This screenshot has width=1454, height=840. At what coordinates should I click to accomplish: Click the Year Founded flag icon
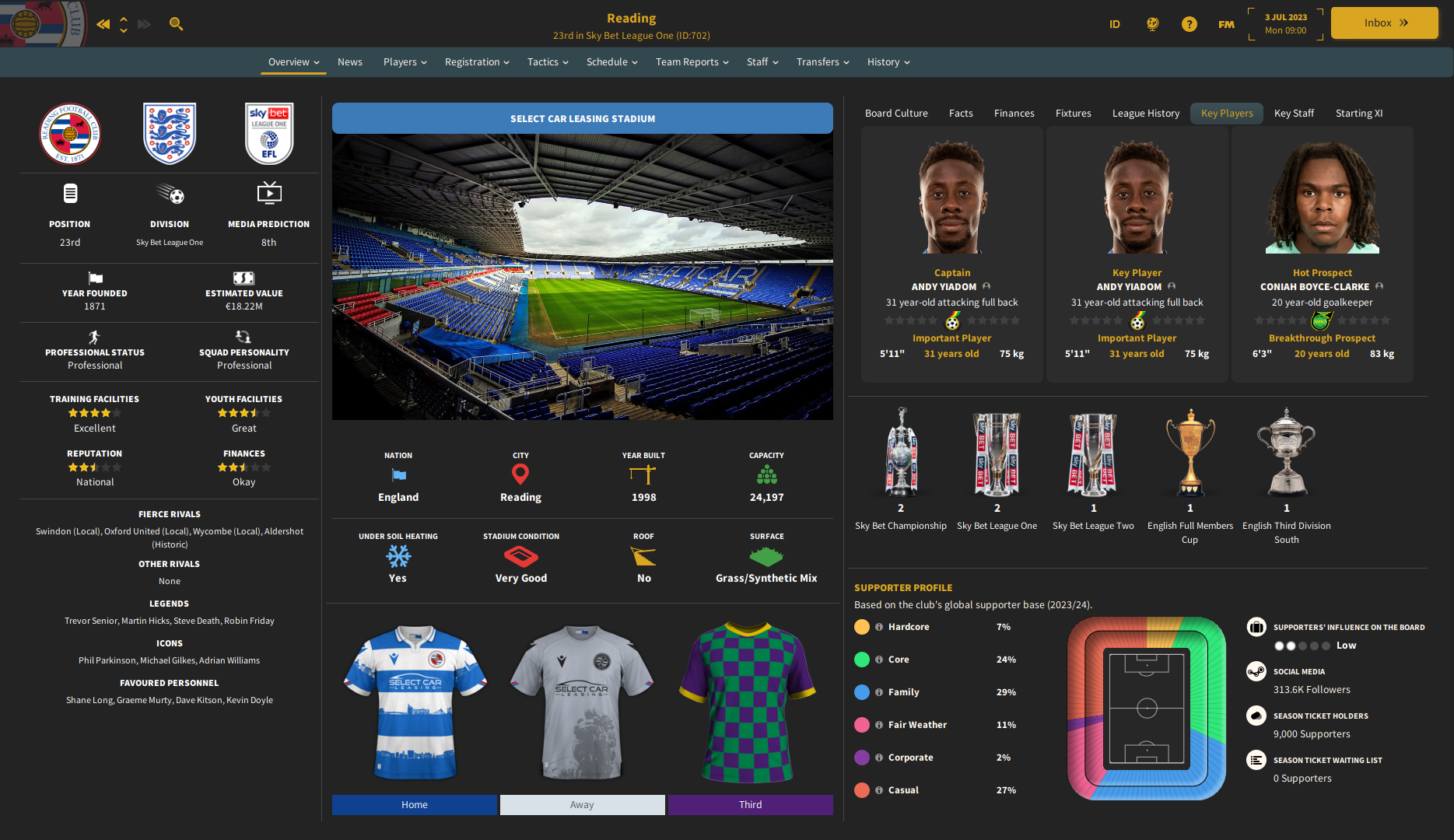[x=95, y=278]
